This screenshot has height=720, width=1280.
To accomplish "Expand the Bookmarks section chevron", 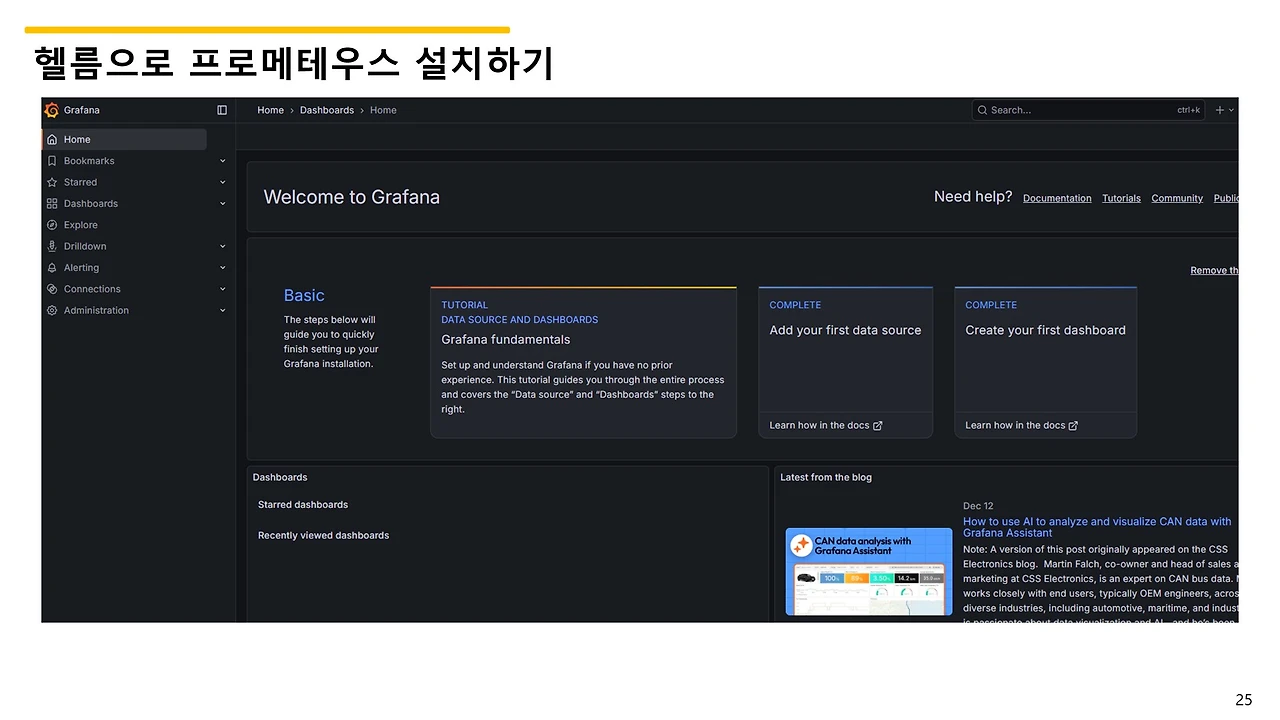I will coord(223,161).
